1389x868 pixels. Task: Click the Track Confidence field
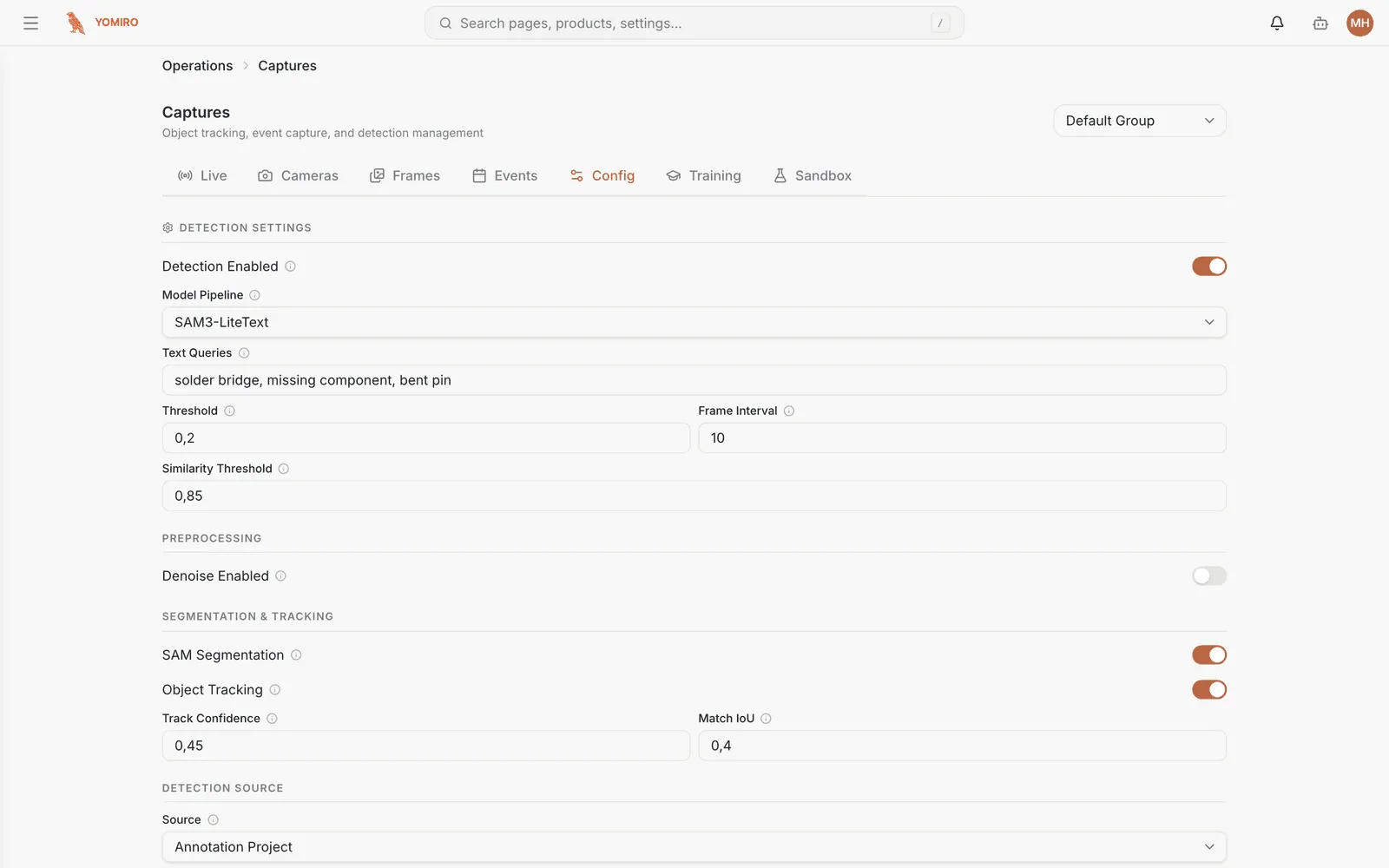click(425, 746)
